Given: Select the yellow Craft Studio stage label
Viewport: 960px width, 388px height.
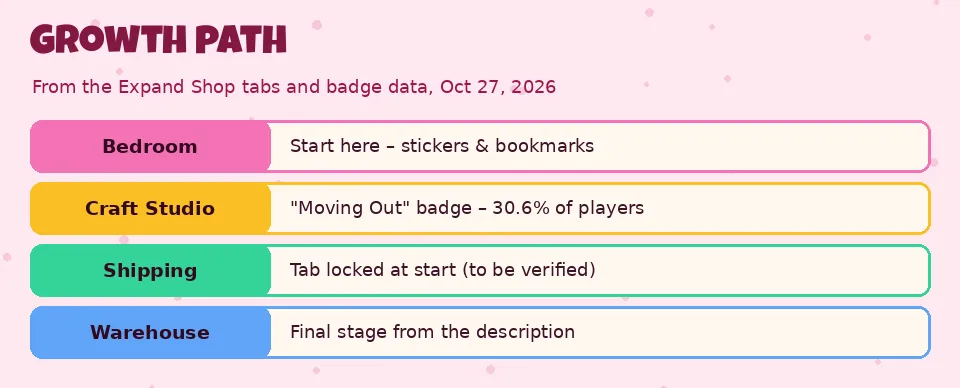Looking at the screenshot, I should pyautogui.click(x=150, y=209).
